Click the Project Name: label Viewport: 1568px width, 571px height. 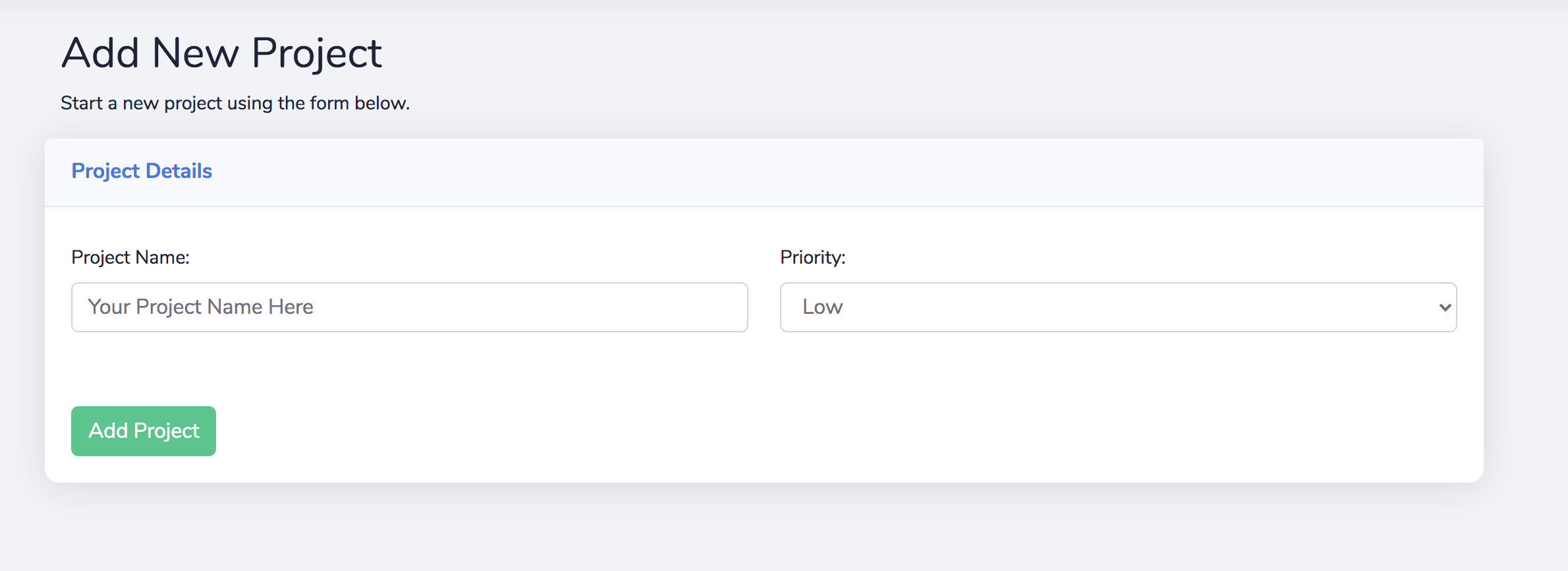pos(130,257)
